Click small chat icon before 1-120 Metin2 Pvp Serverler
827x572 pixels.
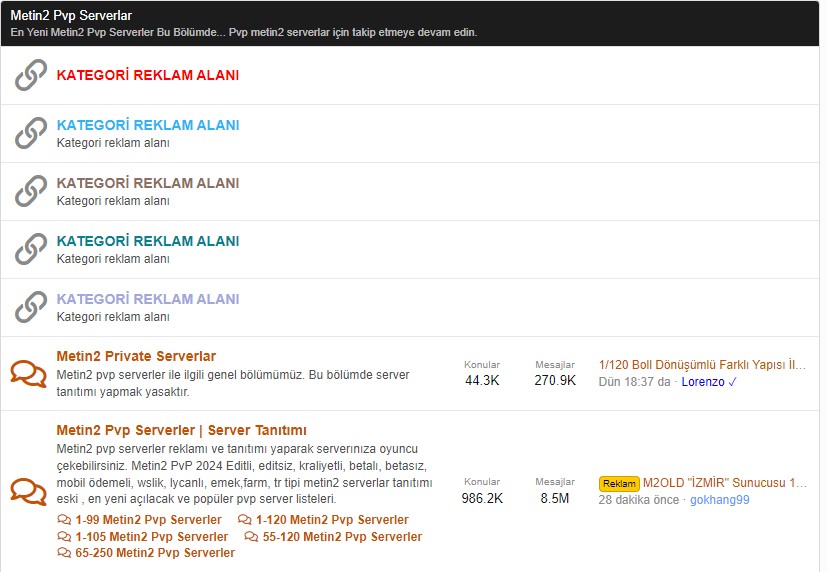(245, 520)
